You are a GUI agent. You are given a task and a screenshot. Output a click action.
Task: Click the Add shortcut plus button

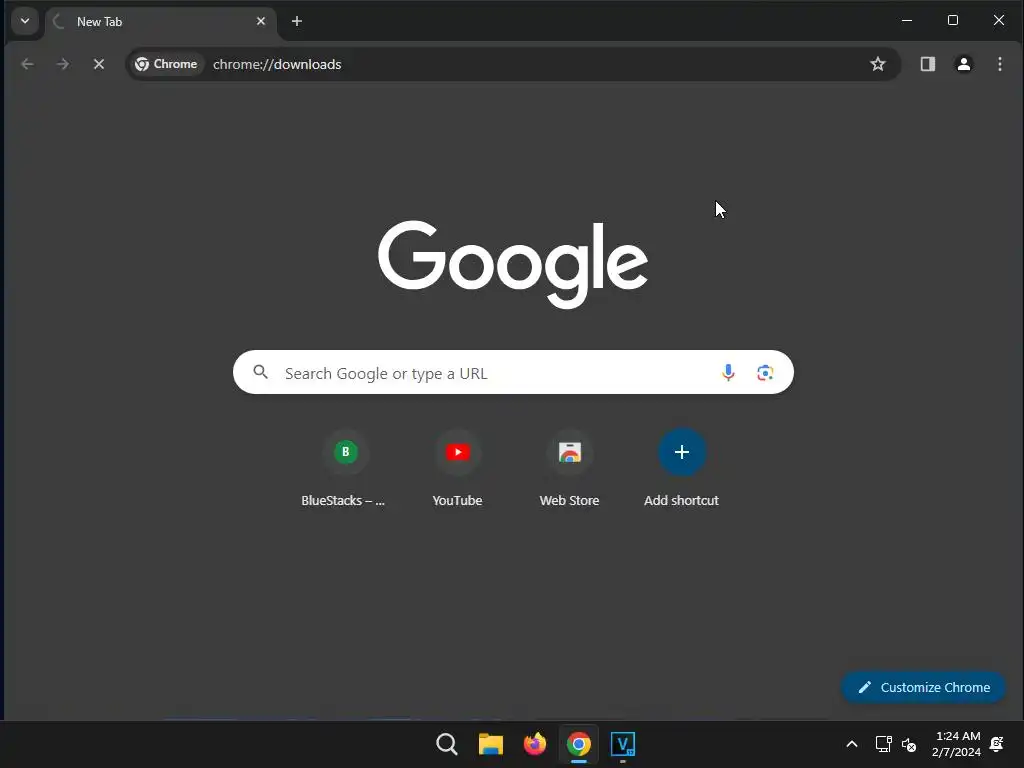click(682, 452)
